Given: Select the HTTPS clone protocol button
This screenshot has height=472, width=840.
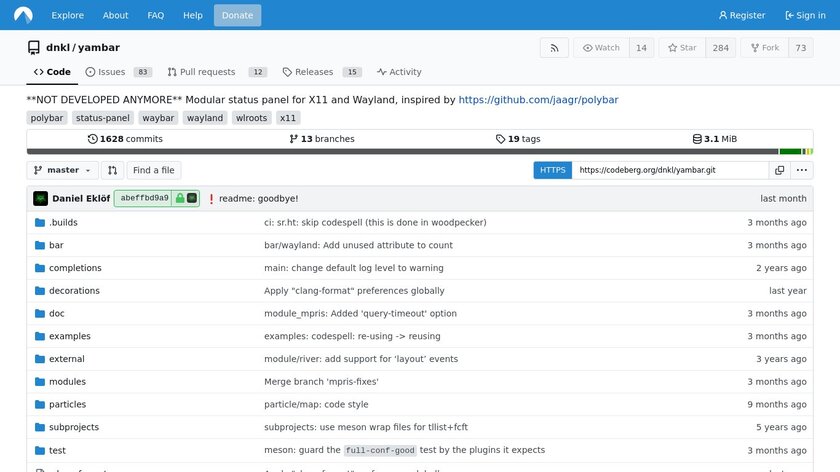Looking at the screenshot, I should click(x=552, y=170).
